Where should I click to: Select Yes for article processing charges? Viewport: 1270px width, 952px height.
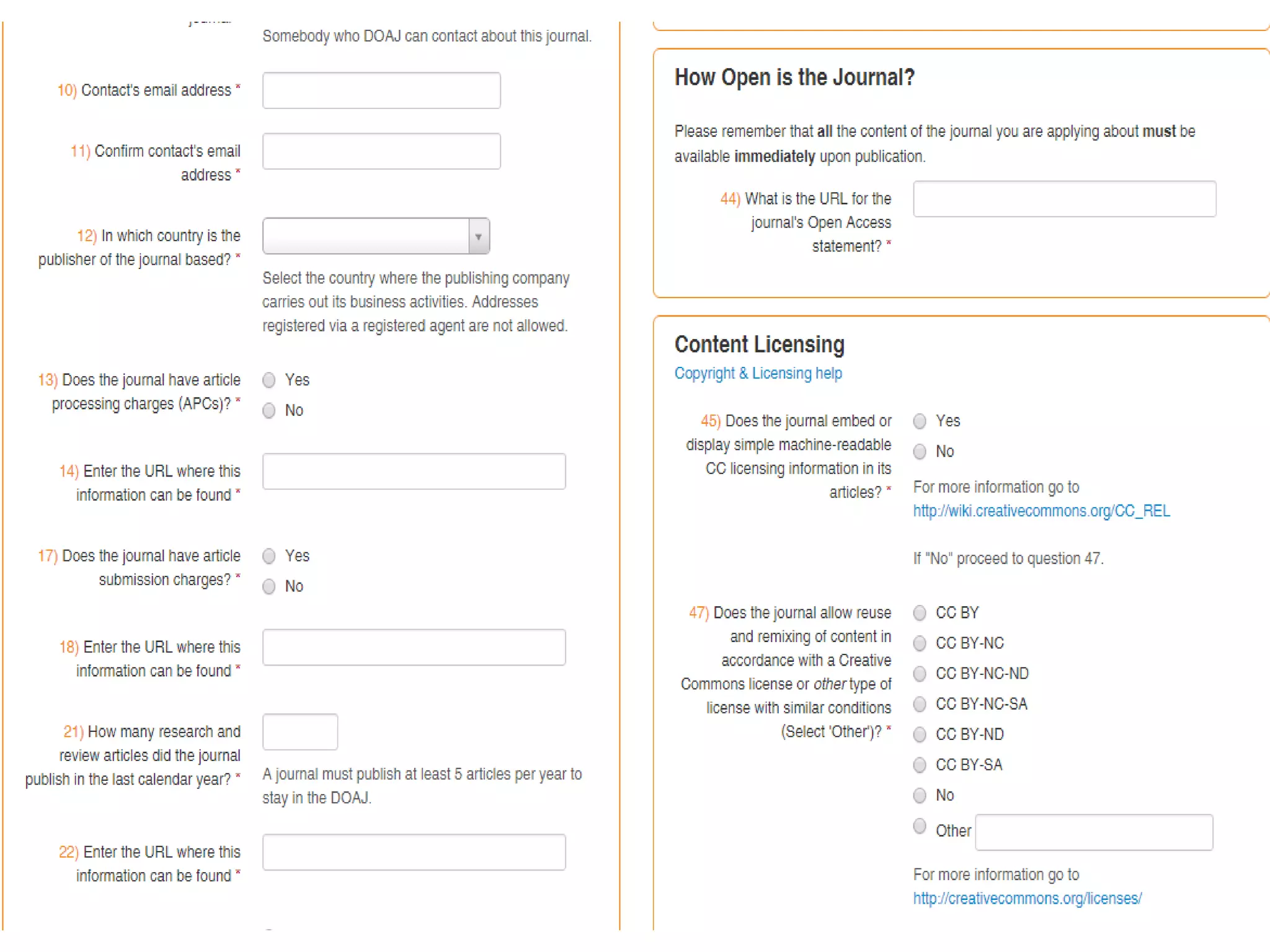[269, 380]
